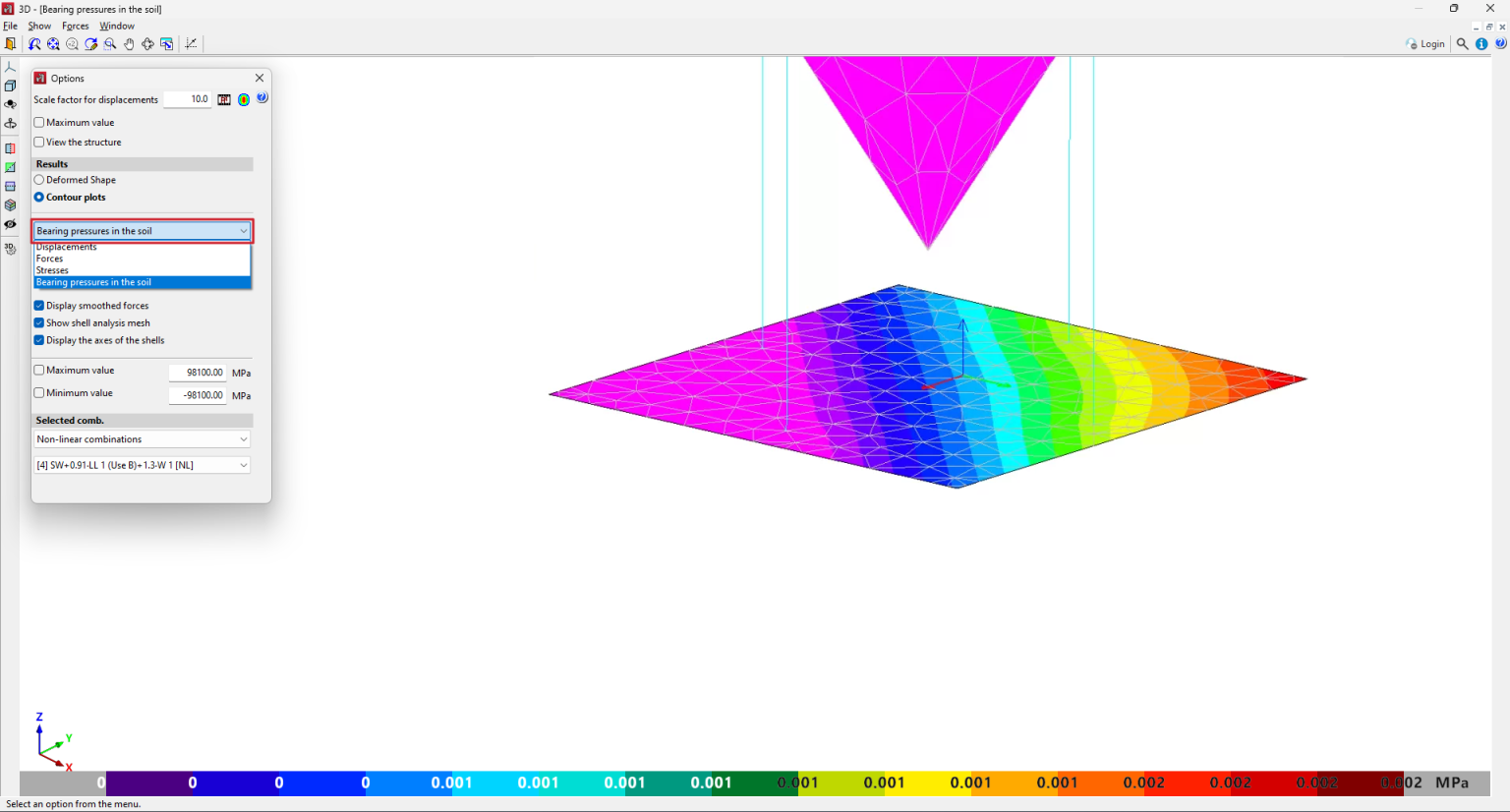Select the zoom window tool
This screenshot has width=1510, height=812.
coord(109,43)
